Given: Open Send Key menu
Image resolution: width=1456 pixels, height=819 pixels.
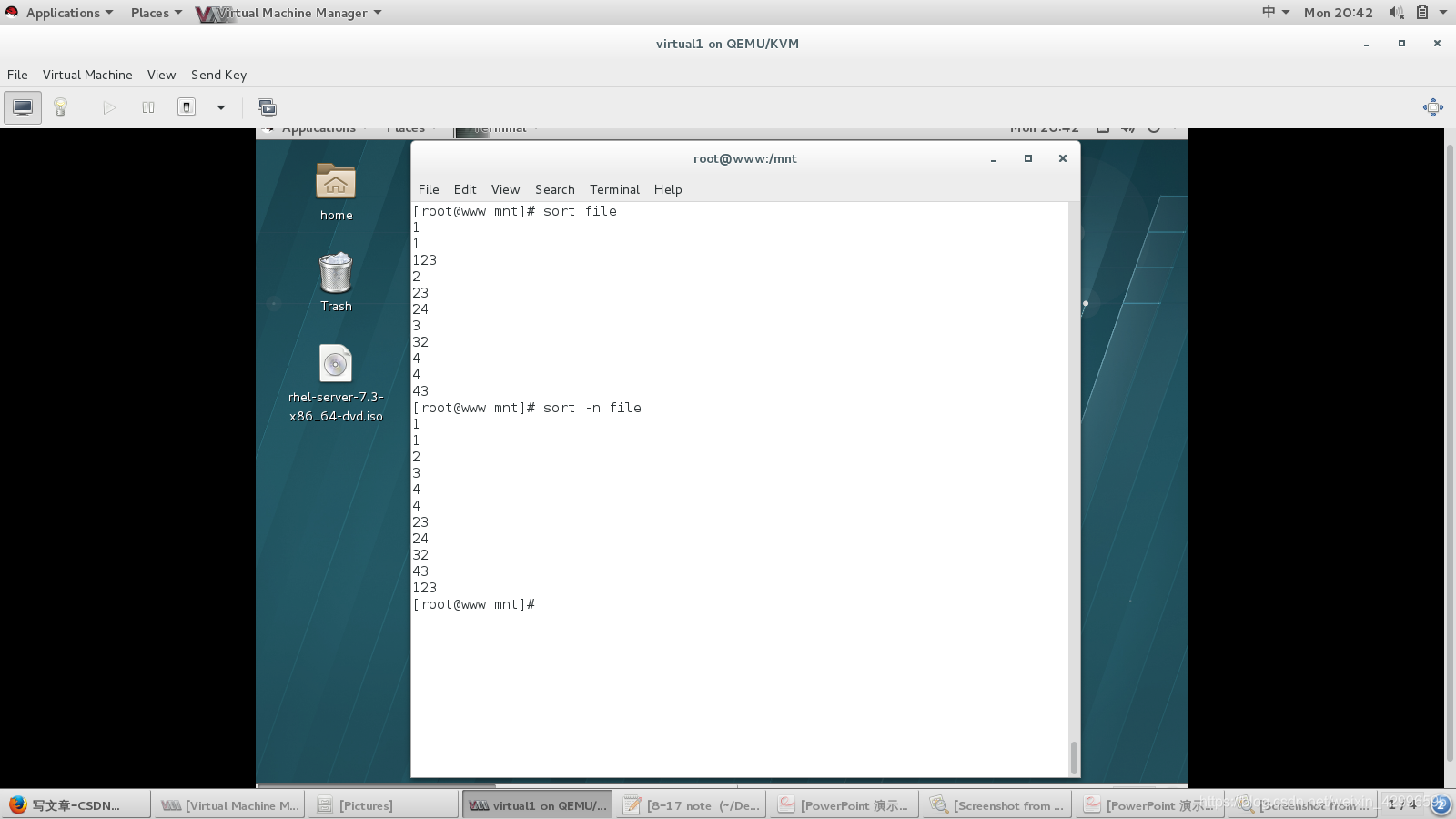Looking at the screenshot, I should click(x=218, y=75).
